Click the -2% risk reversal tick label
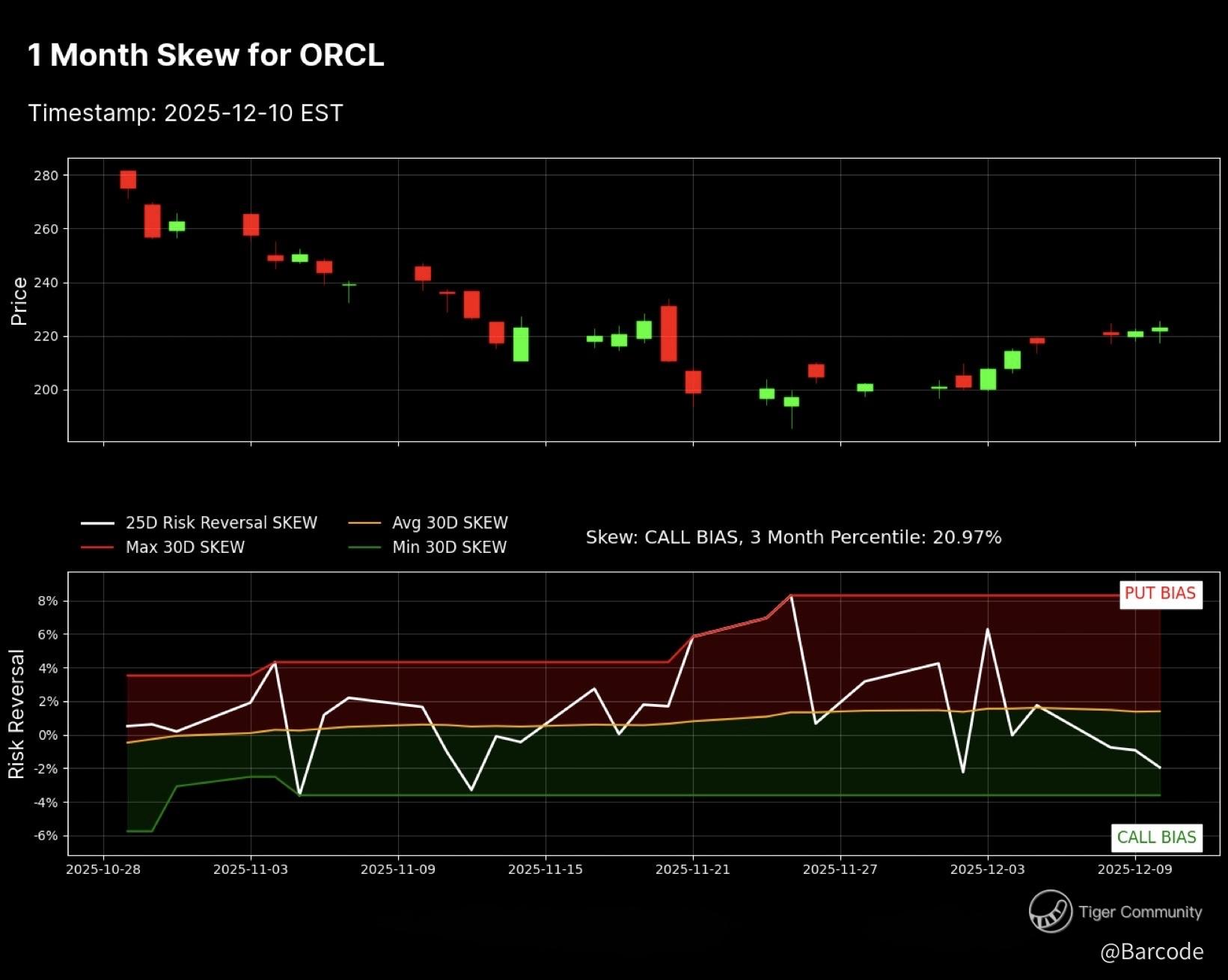1228x980 pixels. 46,769
